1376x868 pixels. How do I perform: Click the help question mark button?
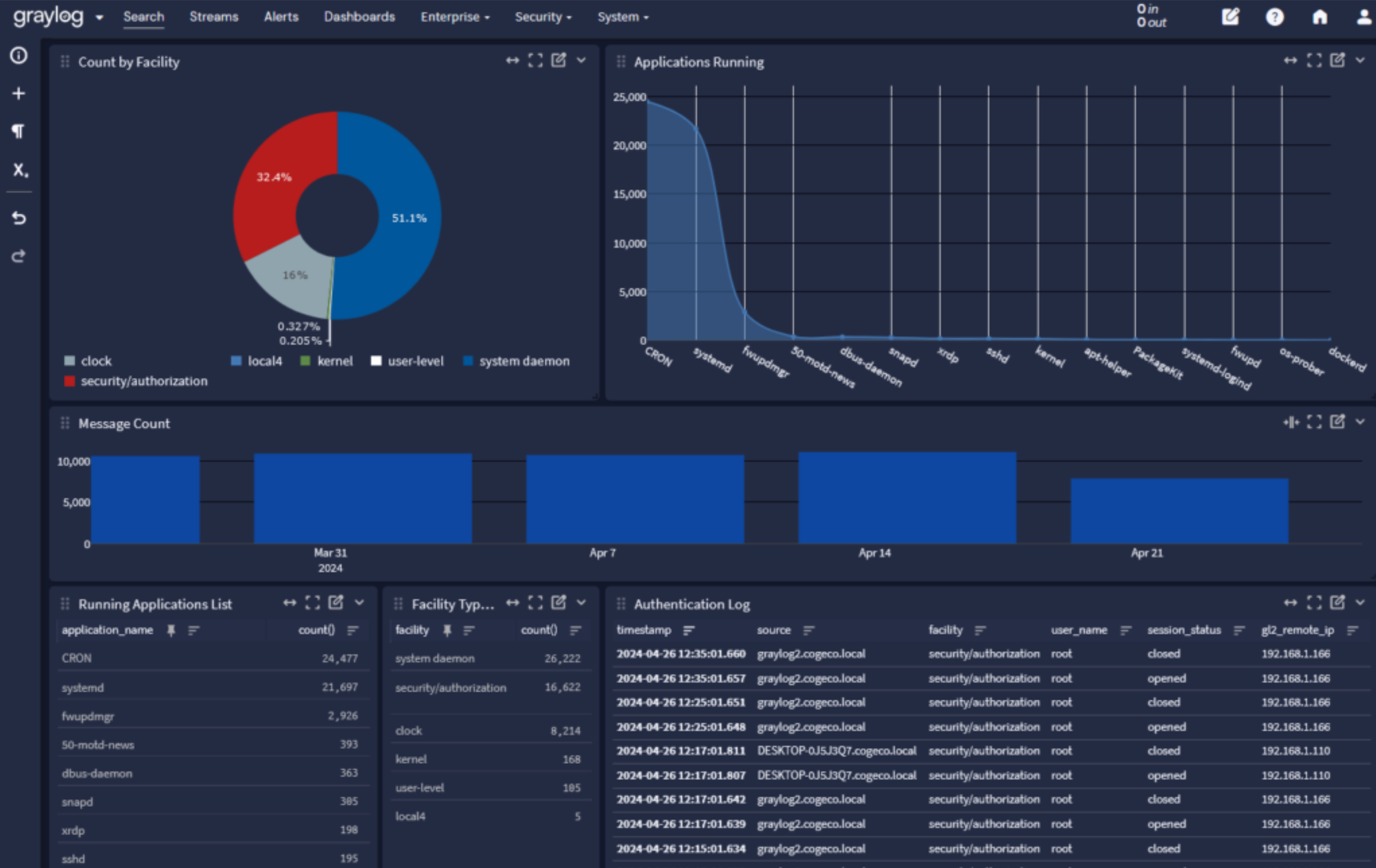pyautogui.click(x=1275, y=17)
